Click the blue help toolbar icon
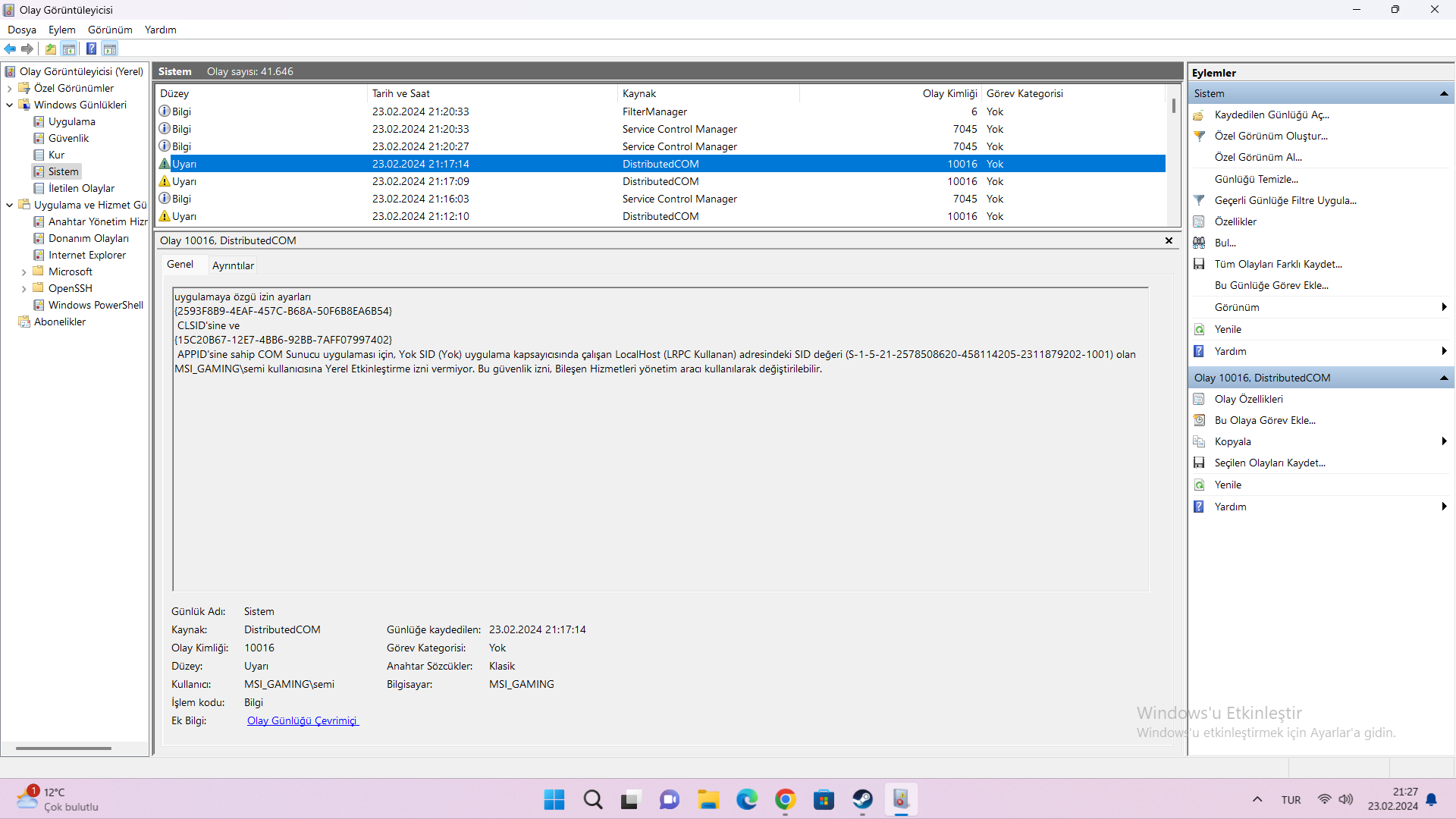 click(x=91, y=49)
